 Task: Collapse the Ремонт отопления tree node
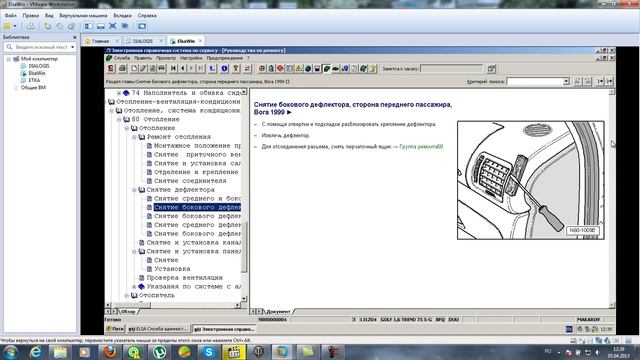(134, 137)
